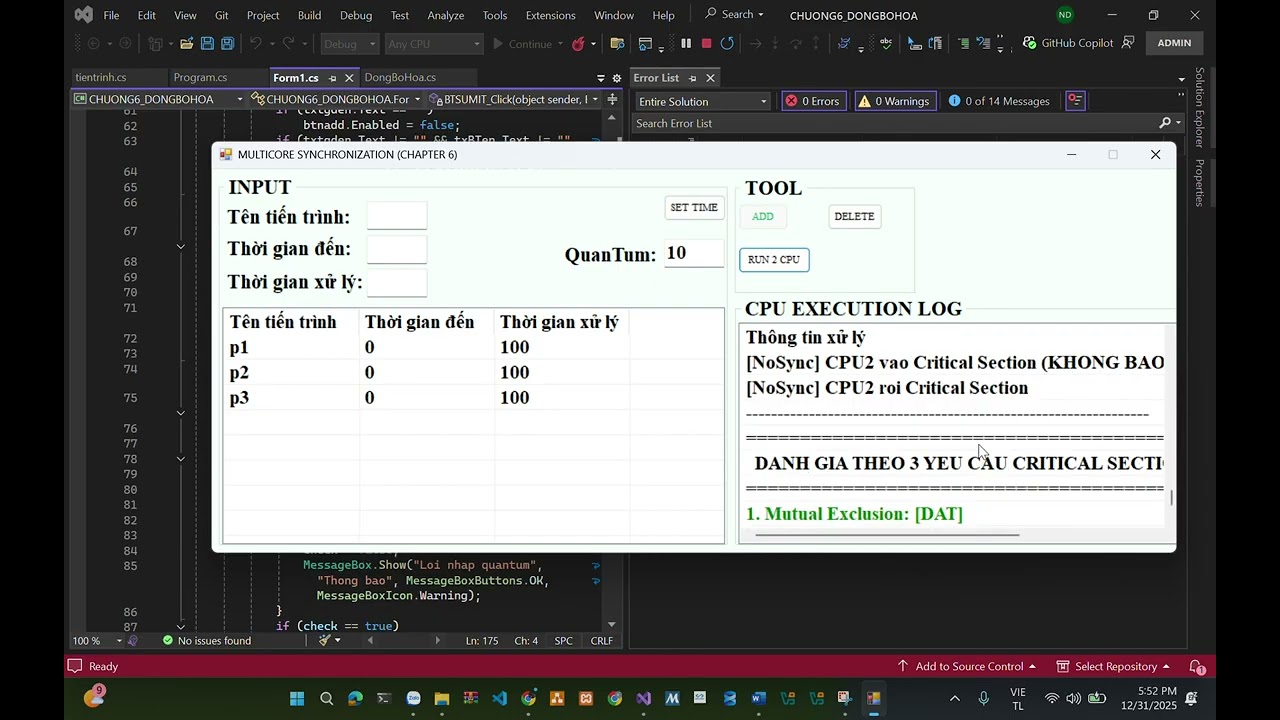1280x720 pixels.
Task: Click the CPU log horizontal scrollbar
Action: (887, 535)
